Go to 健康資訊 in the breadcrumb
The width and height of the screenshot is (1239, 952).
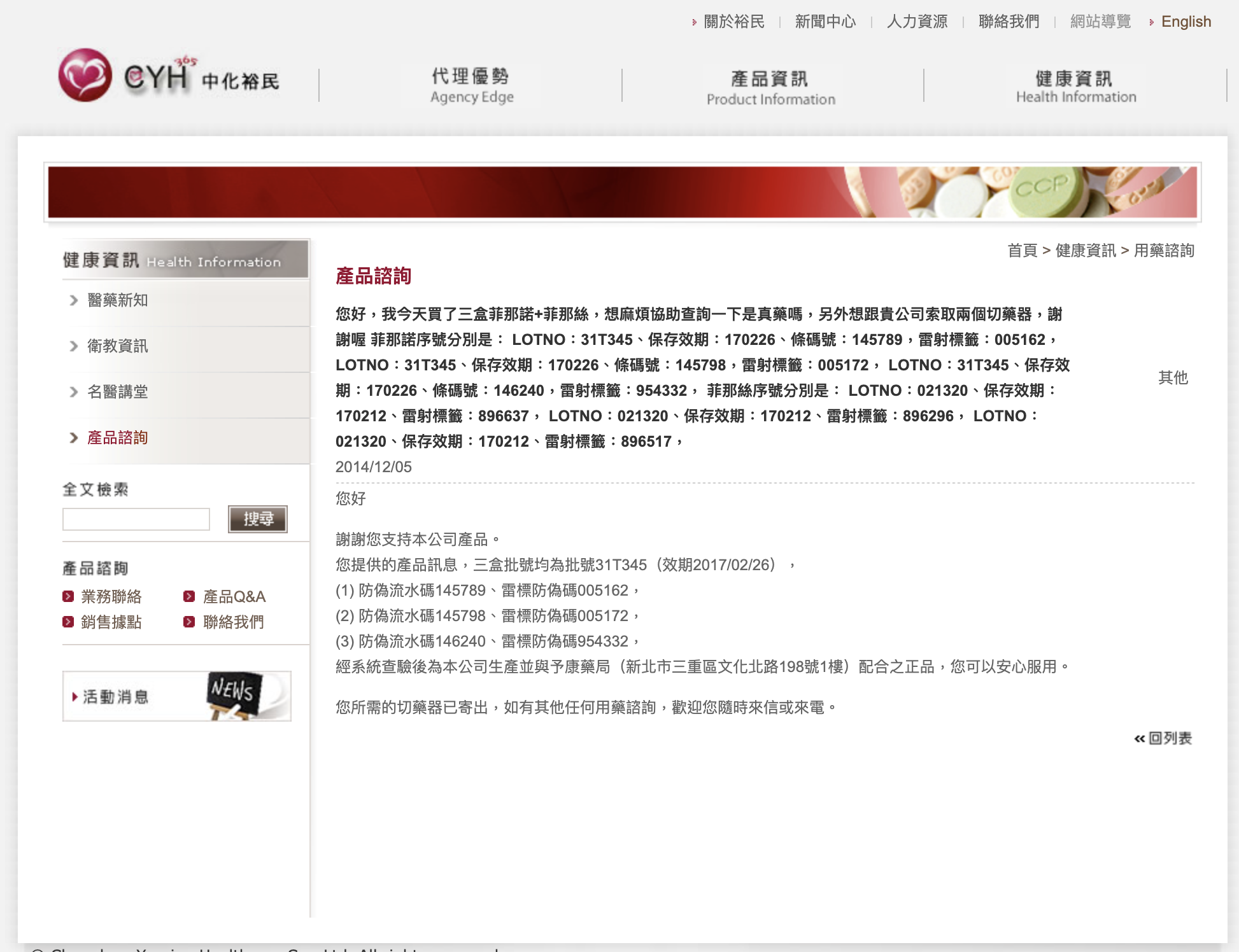[x=1086, y=251]
